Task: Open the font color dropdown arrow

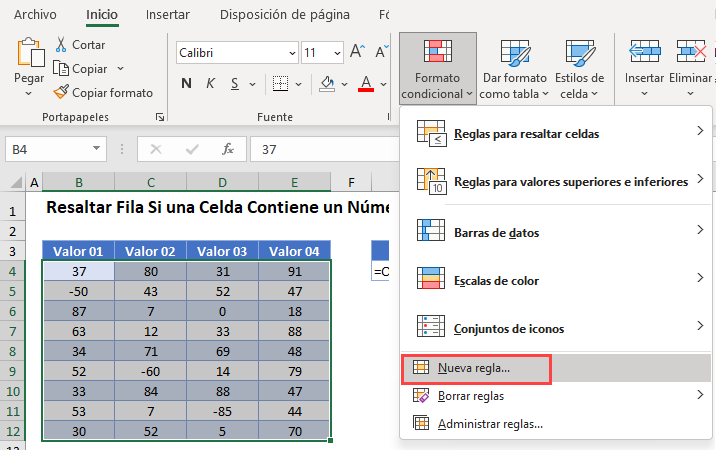Action: point(383,84)
